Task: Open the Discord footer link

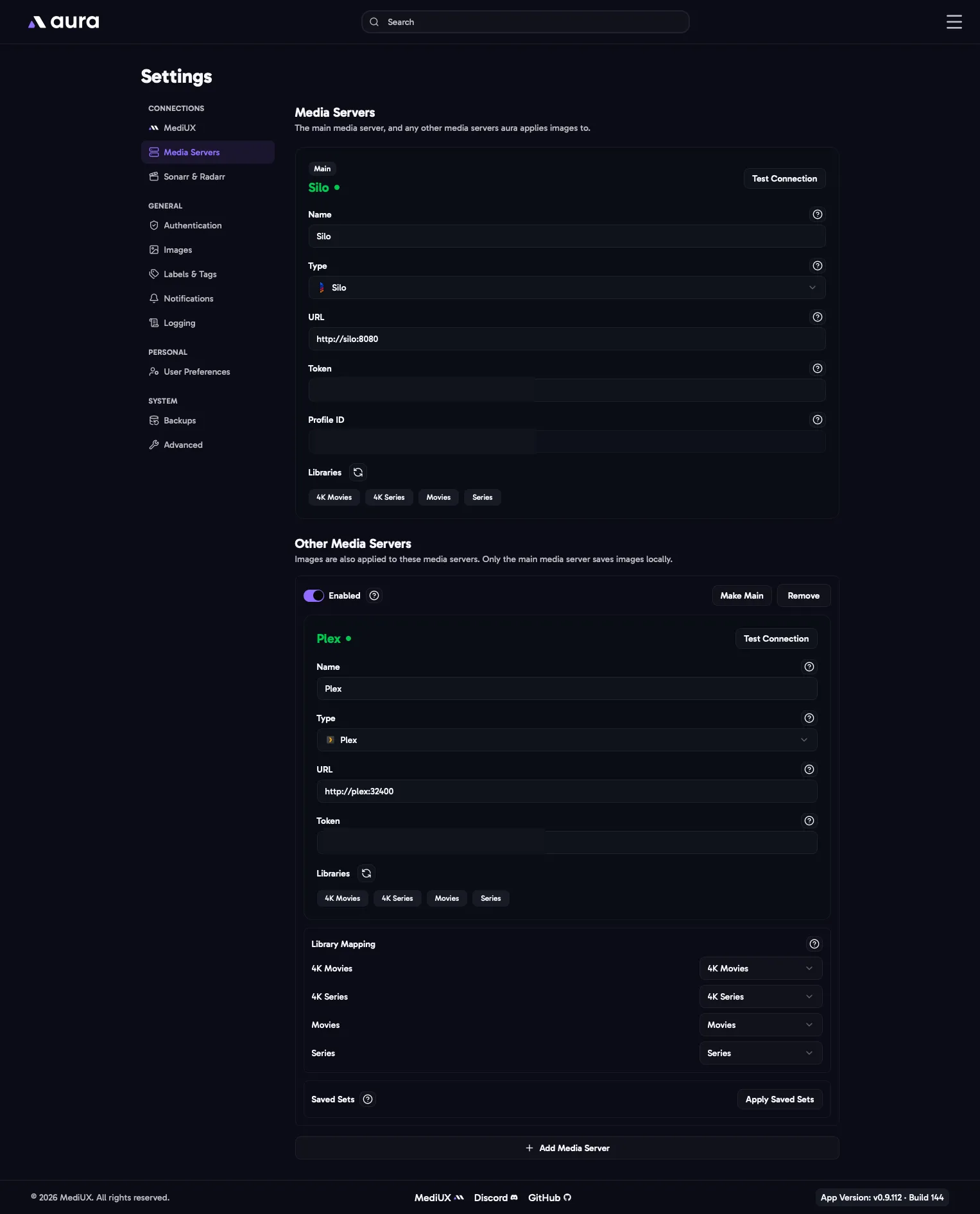Action: [495, 1197]
